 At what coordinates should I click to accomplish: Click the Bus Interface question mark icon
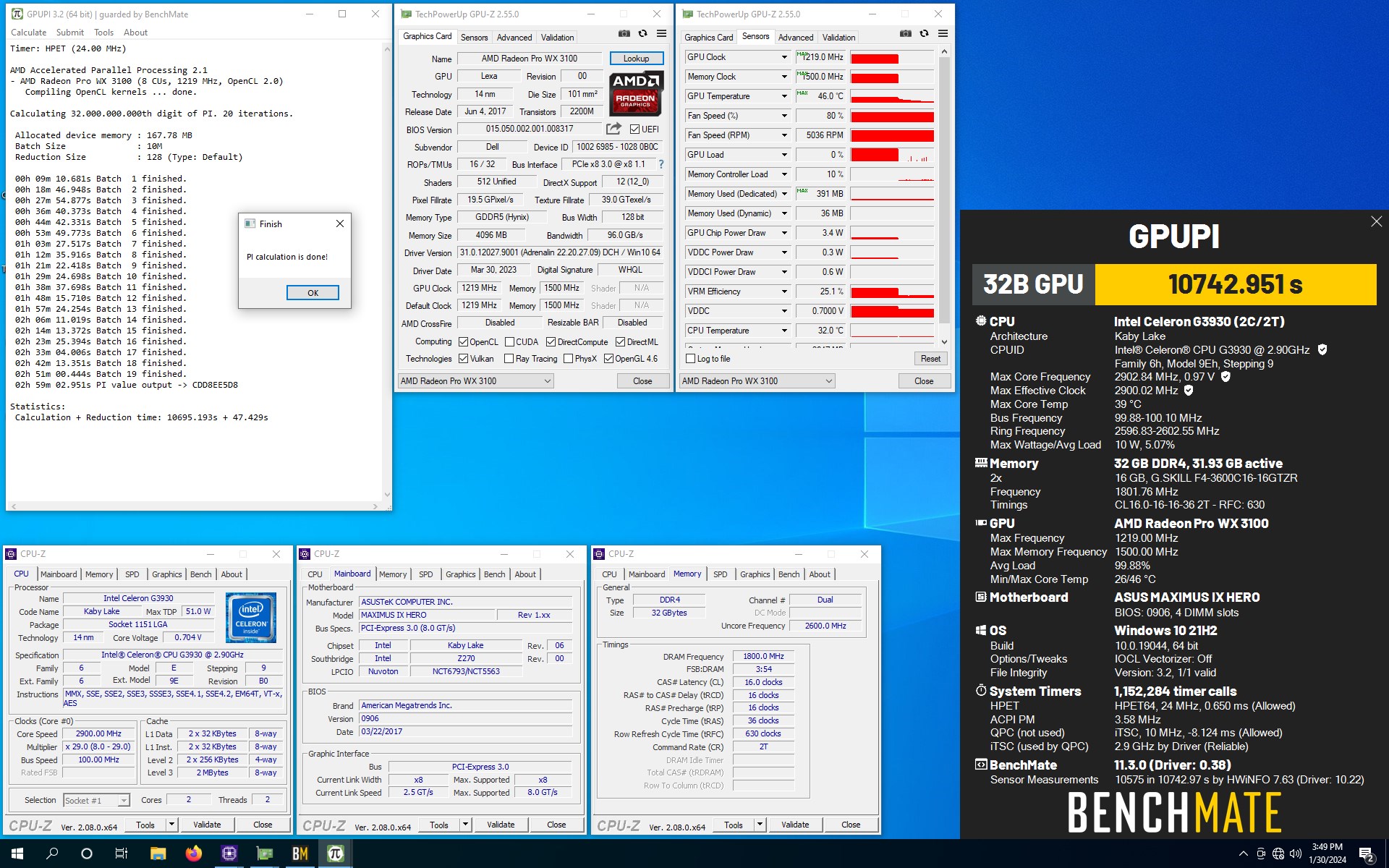(660, 164)
